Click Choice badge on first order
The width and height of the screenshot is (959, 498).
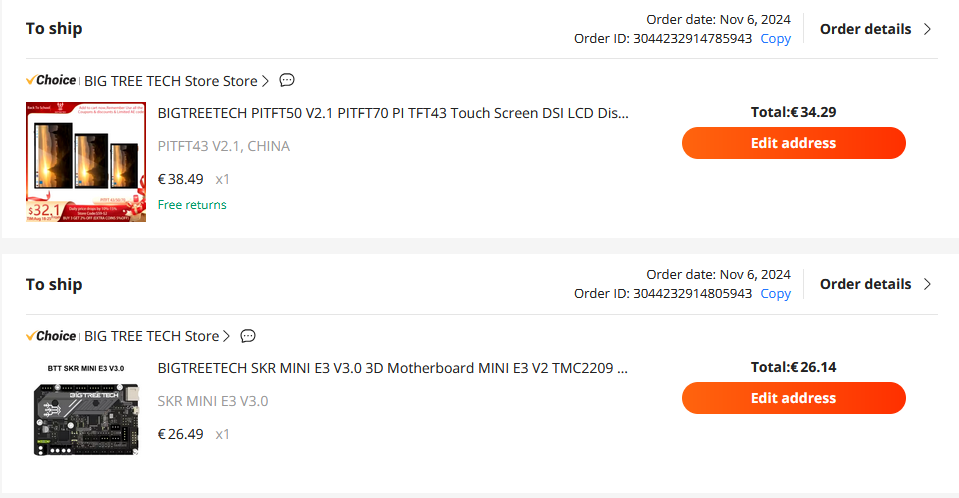(x=51, y=80)
